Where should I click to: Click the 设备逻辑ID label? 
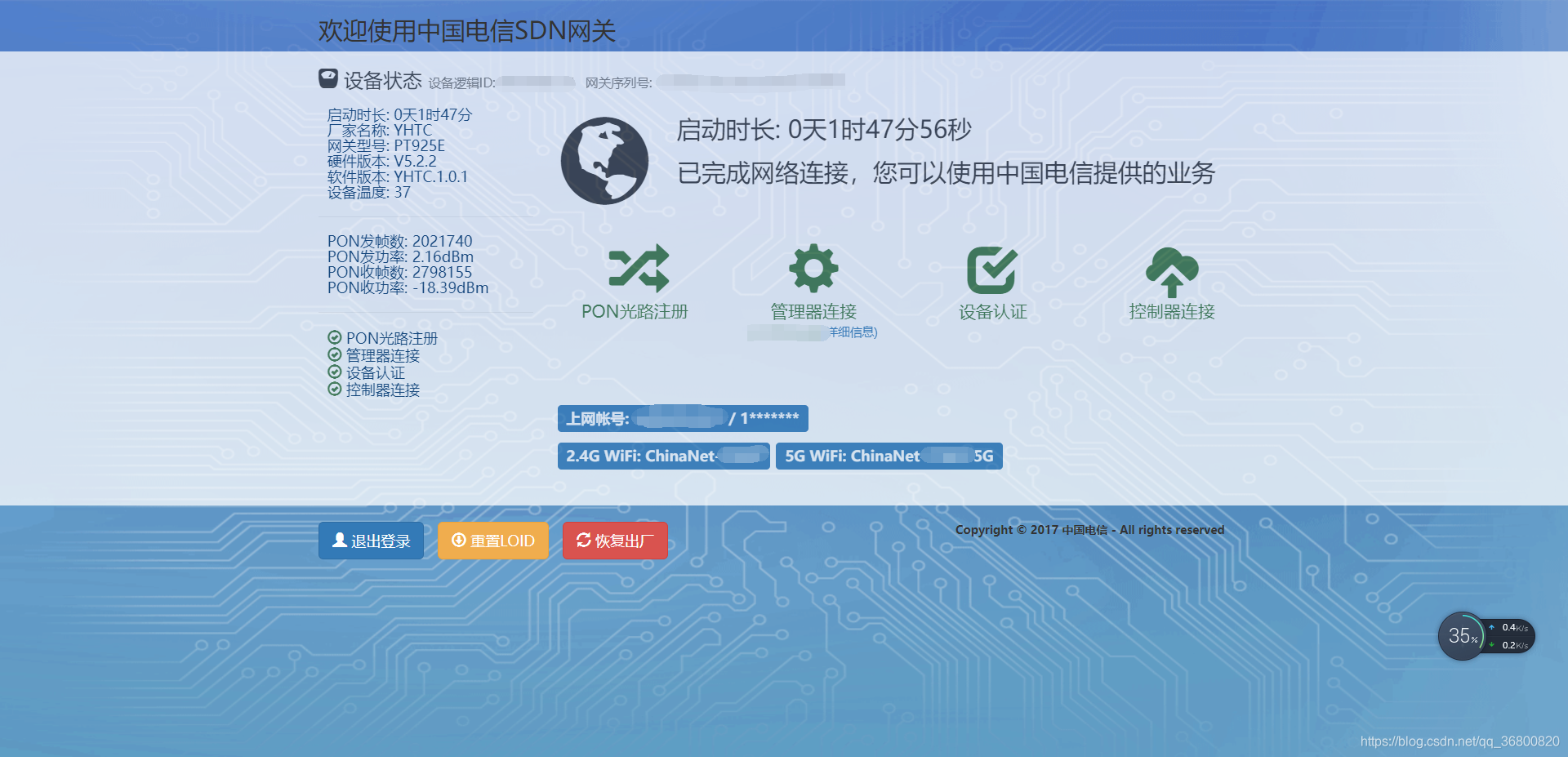[x=462, y=82]
